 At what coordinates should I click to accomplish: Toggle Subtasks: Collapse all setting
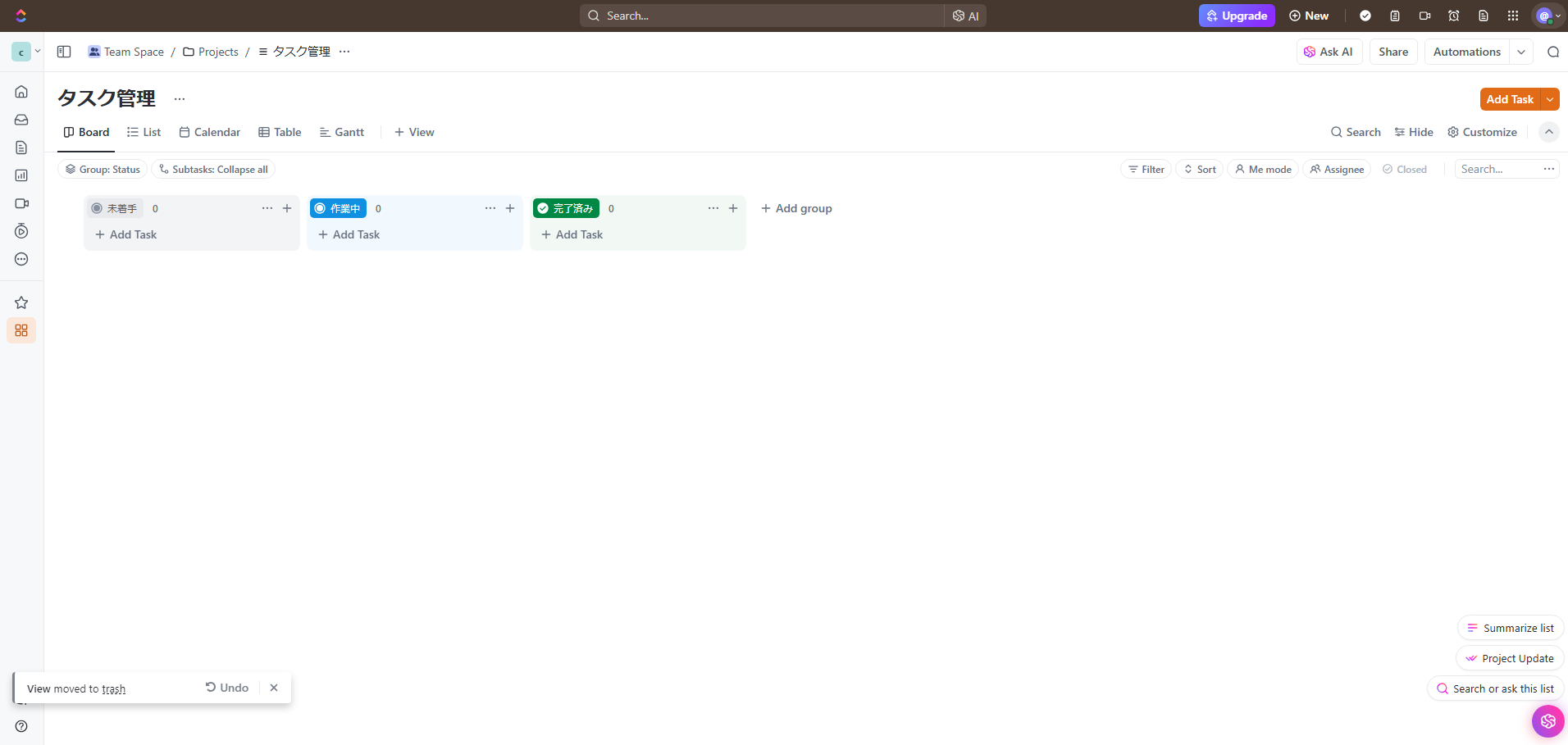coord(213,169)
